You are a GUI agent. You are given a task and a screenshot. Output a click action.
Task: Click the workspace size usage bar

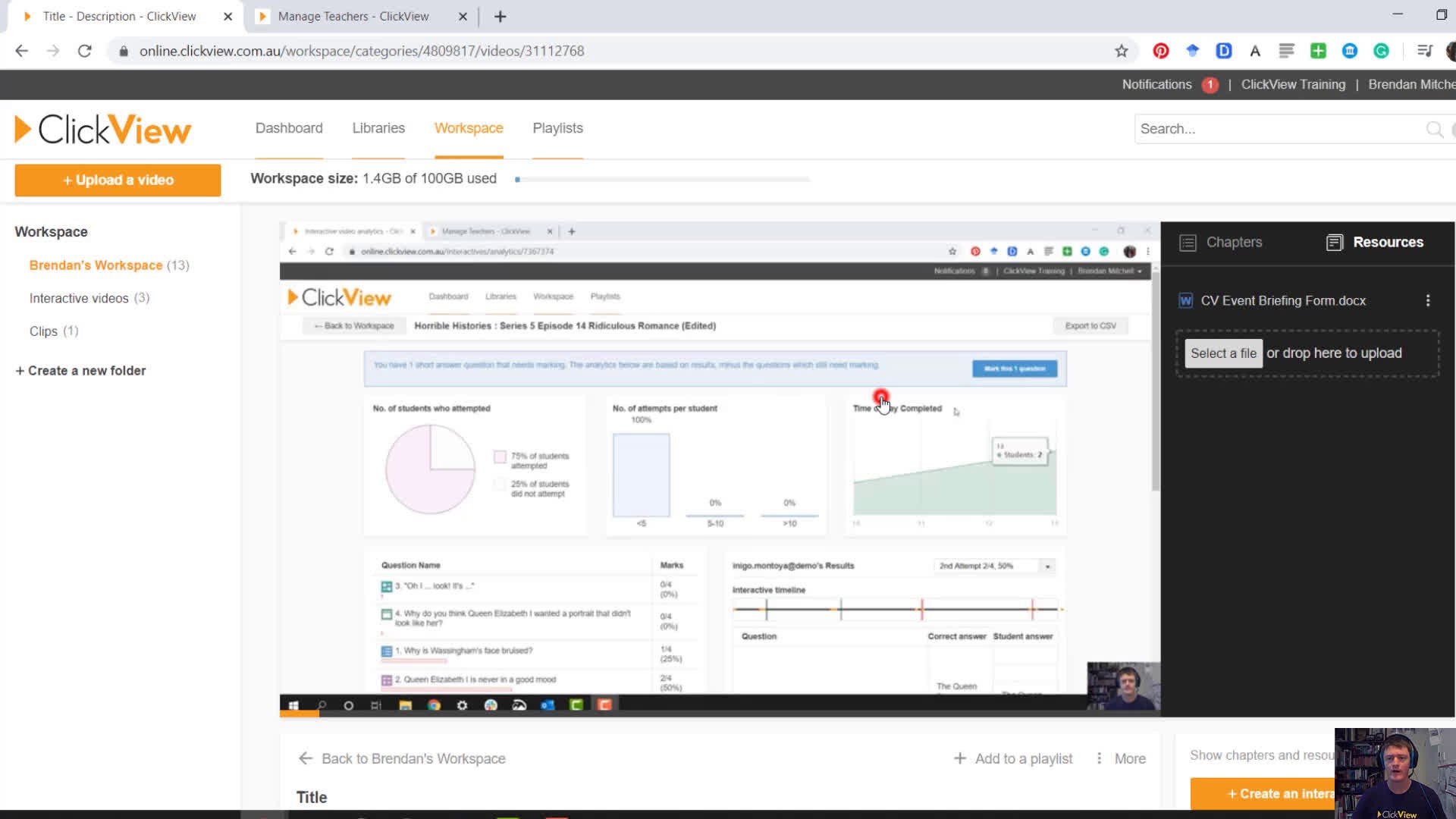click(x=662, y=180)
